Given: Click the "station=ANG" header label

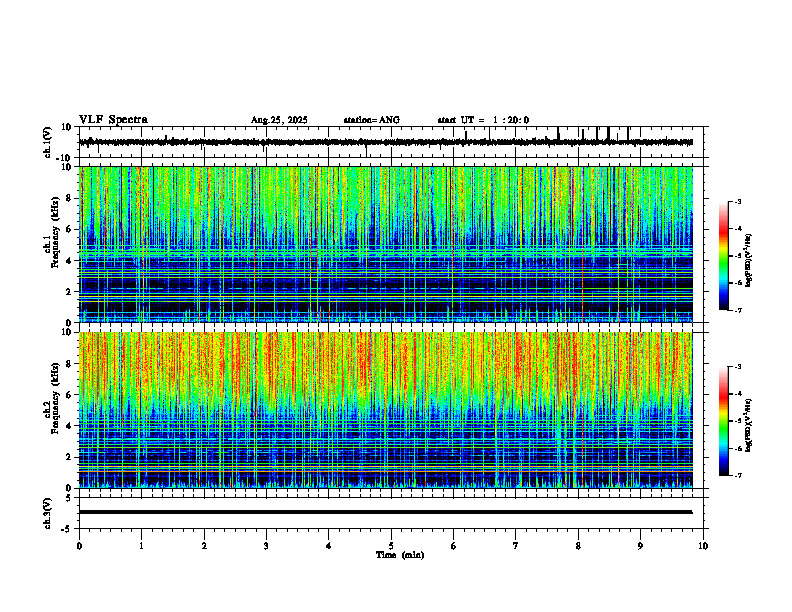Looking at the screenshot, I should pos(371,120).
